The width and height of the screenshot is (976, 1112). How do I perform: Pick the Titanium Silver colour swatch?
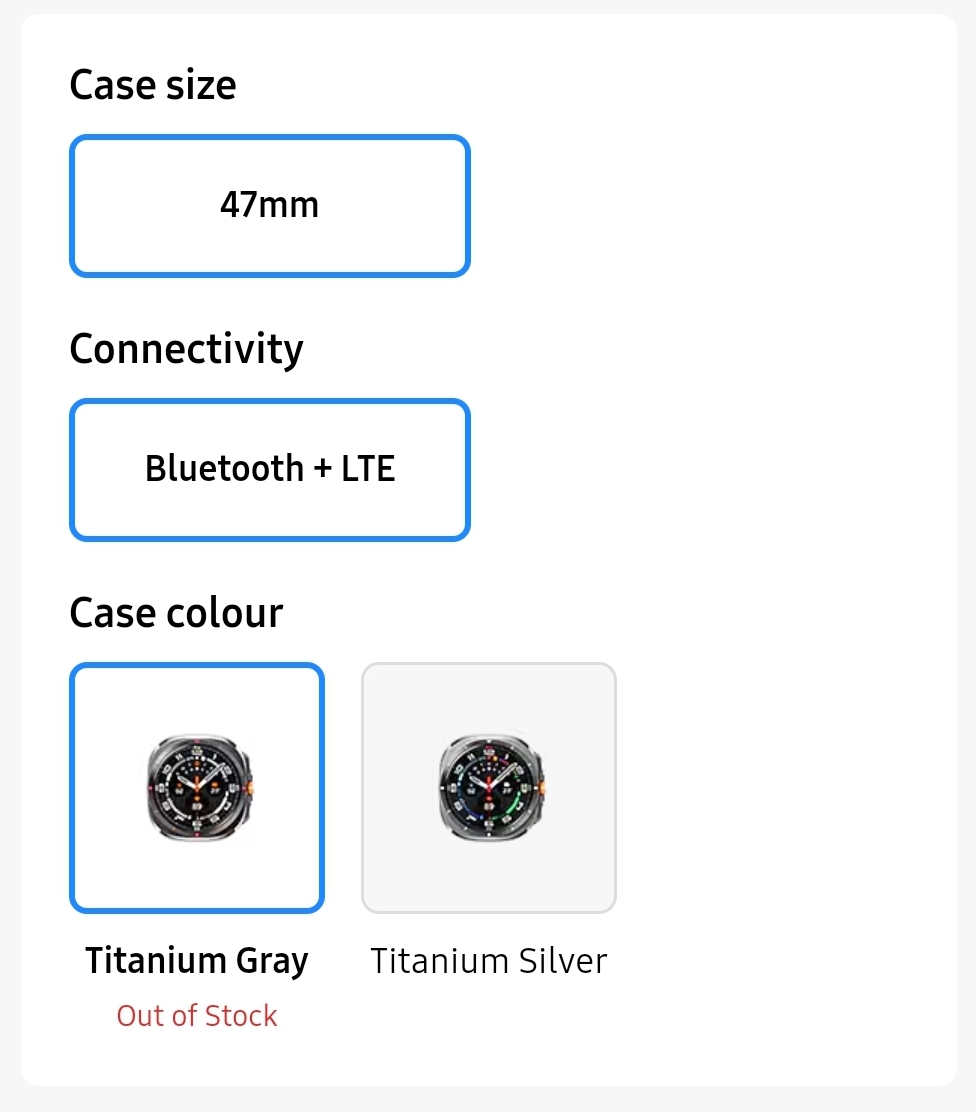click(489, 788)
